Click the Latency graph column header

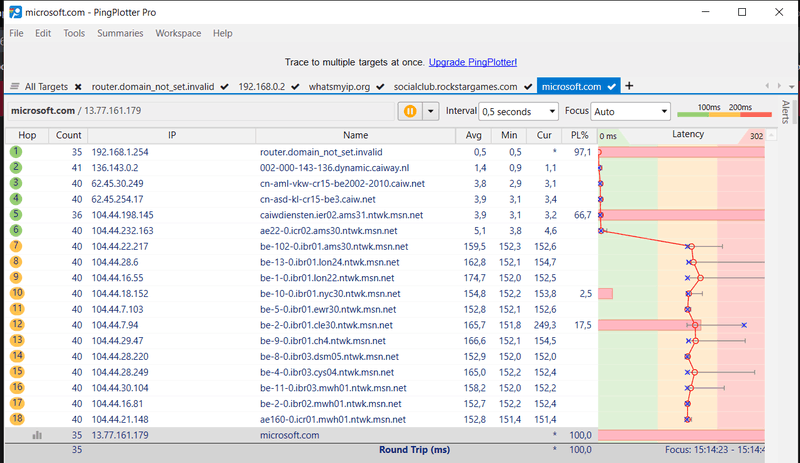pyautogui.click(x=688, y=134)
